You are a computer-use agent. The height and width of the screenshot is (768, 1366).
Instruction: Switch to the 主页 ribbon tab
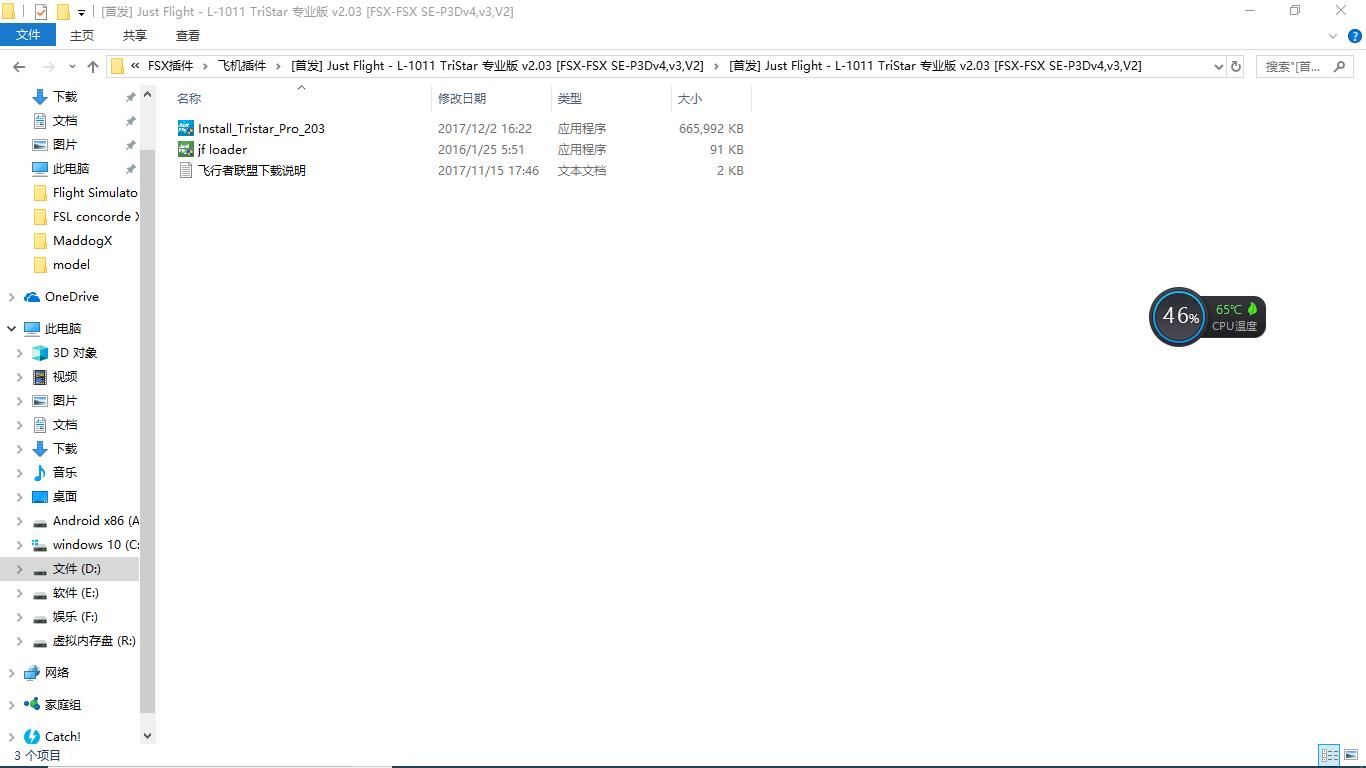tap(82, 35)
